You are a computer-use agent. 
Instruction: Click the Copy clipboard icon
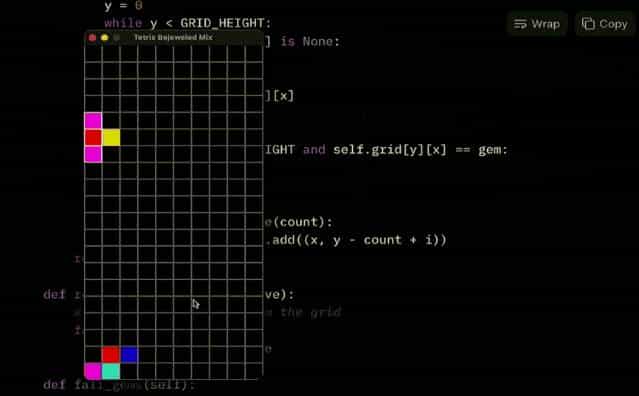588,24
